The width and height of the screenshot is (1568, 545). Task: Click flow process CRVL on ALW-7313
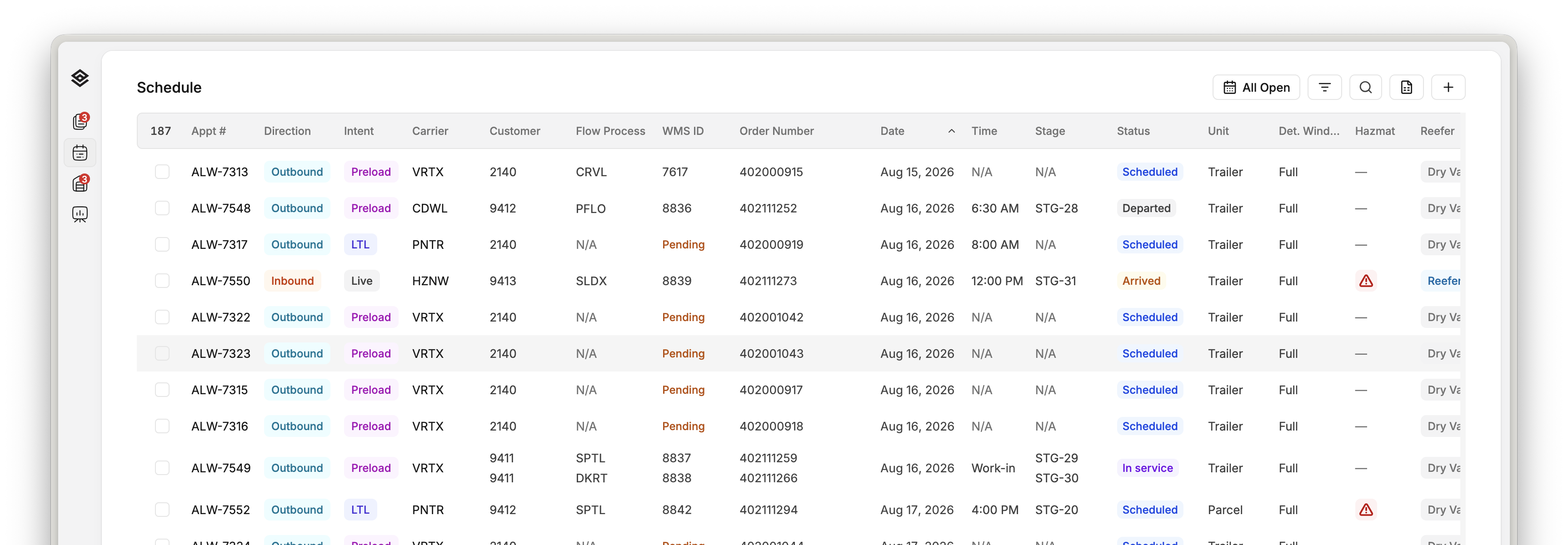(x=591, y=172)
